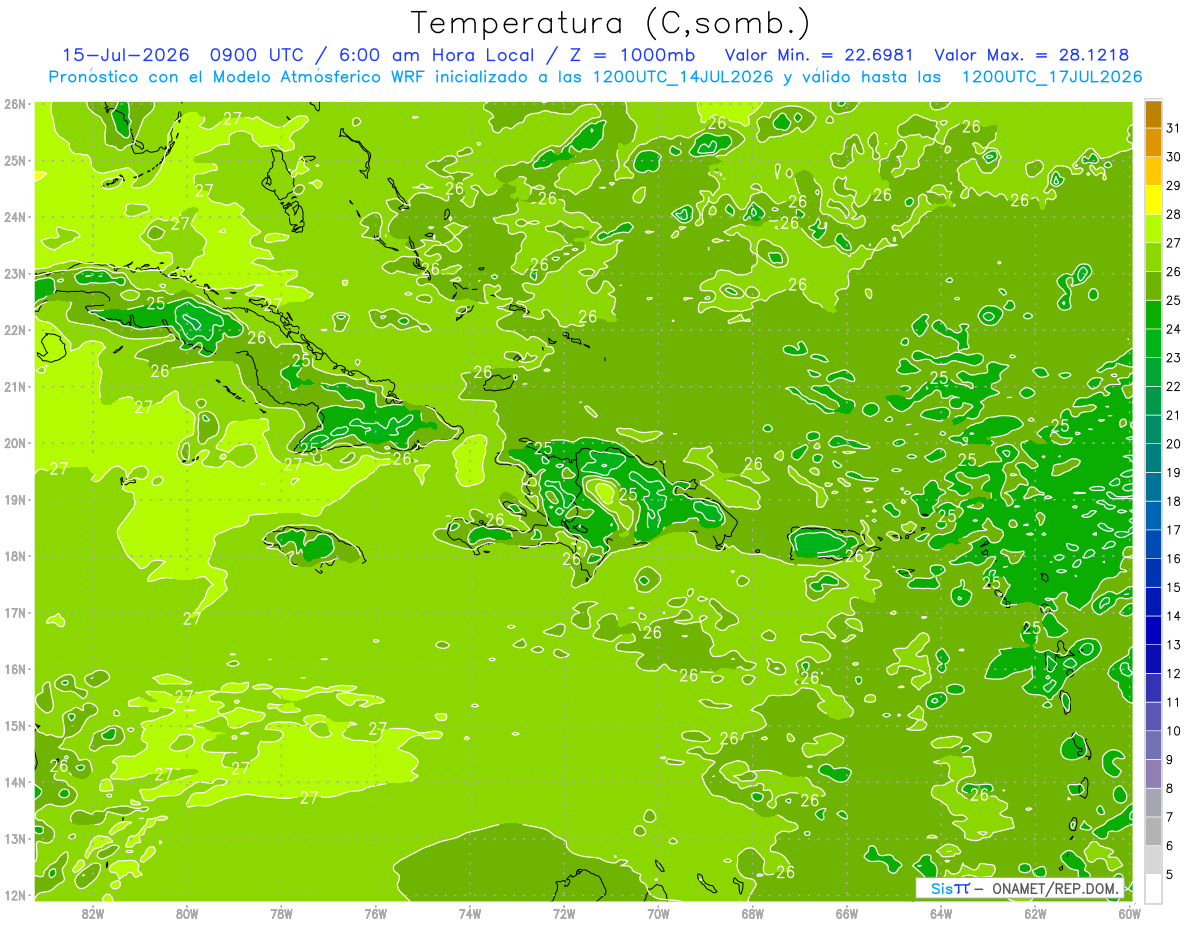Click color scale value 30
The height and width of the screenshot is (927, 1200).
(1174, 157)
